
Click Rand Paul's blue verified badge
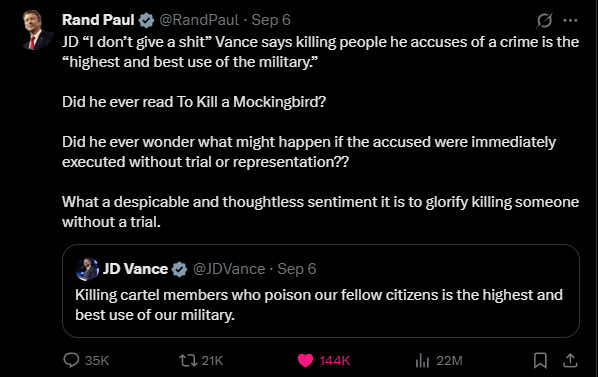pyautogui.click(x=146, y=20)
